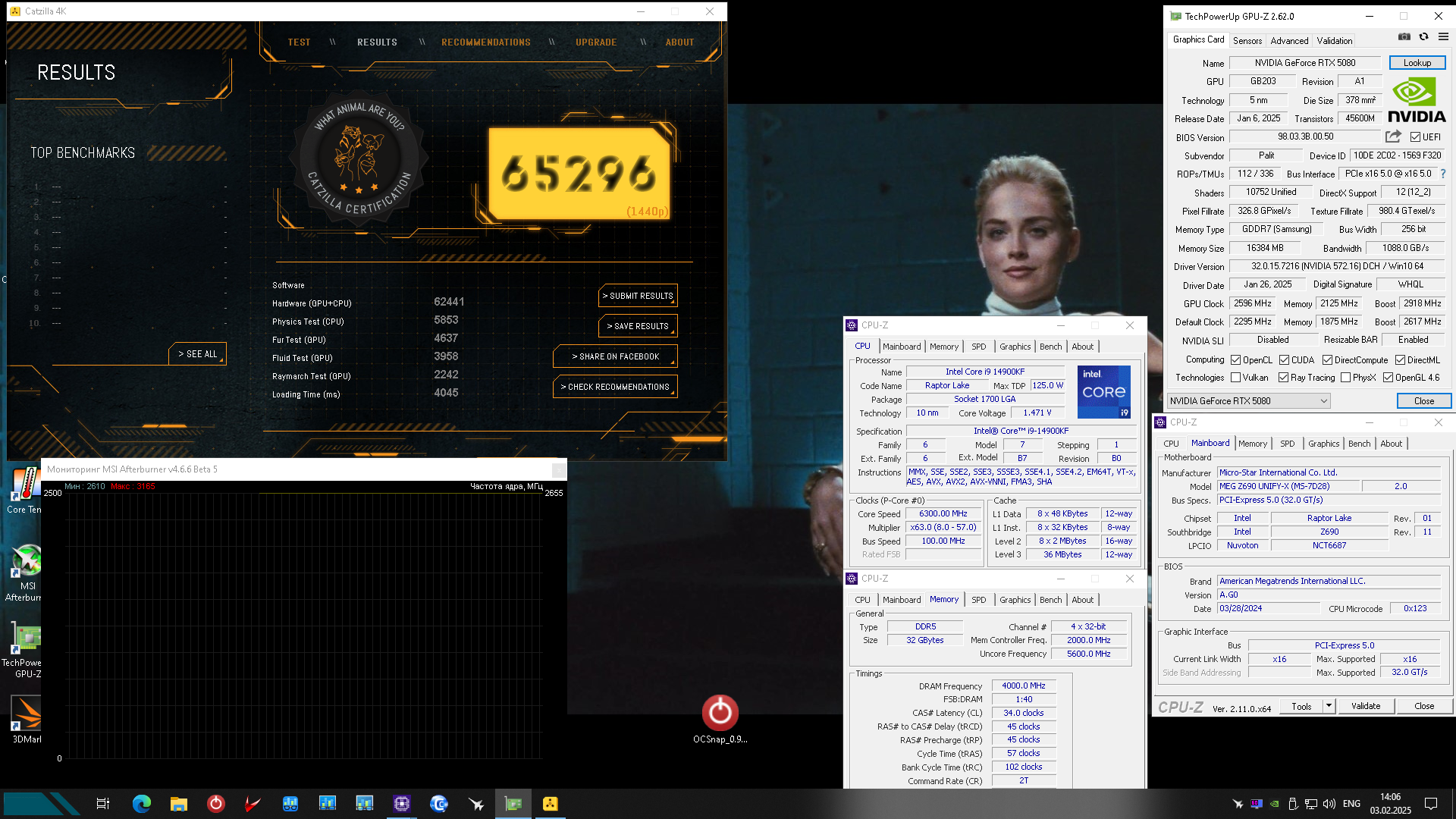Click MSI Afterburner jet icon on taskbar
This screenshot has height=819, width=1456.
pyautogui.click(x=476, y=804)
